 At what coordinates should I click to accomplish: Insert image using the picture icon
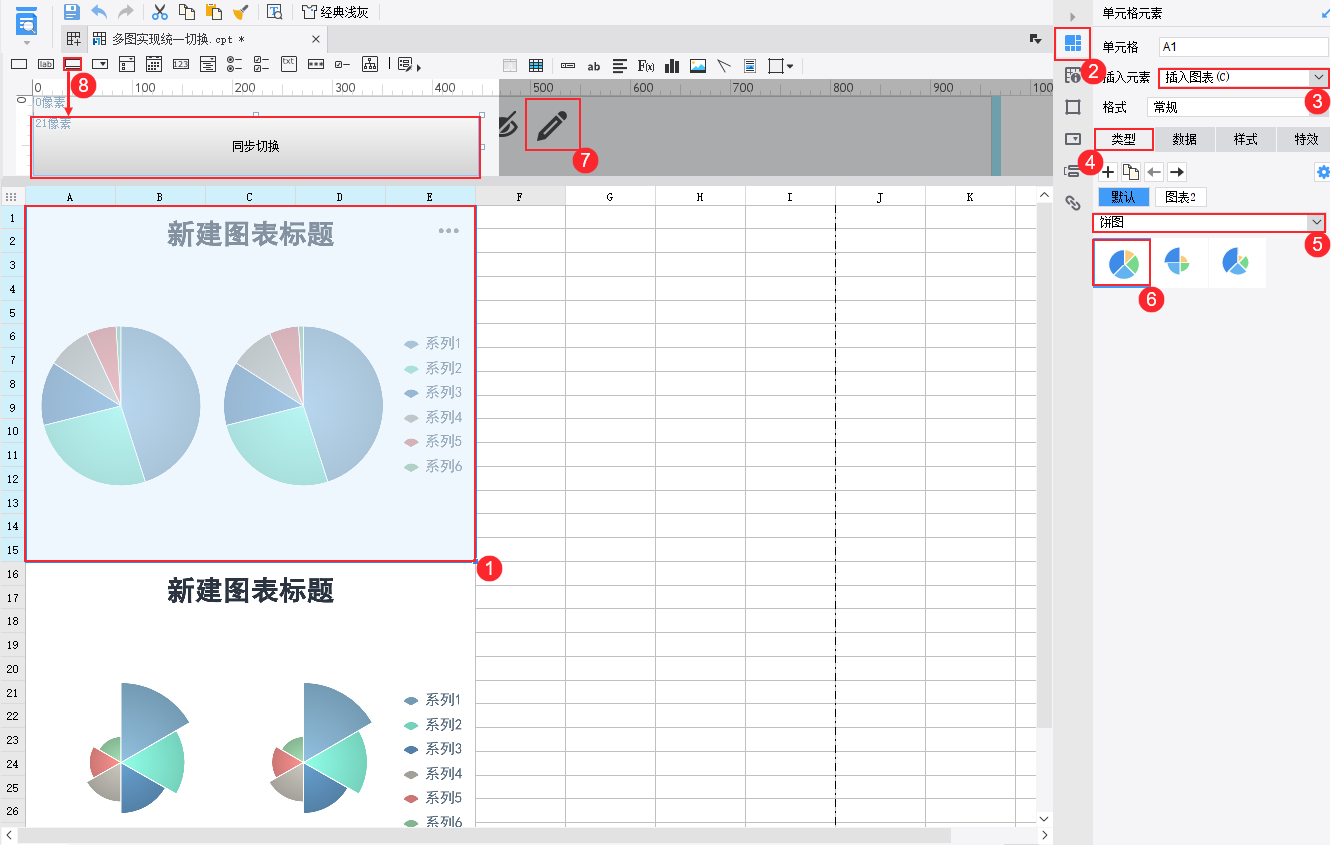pyautogui.click(x=698, y=66)
